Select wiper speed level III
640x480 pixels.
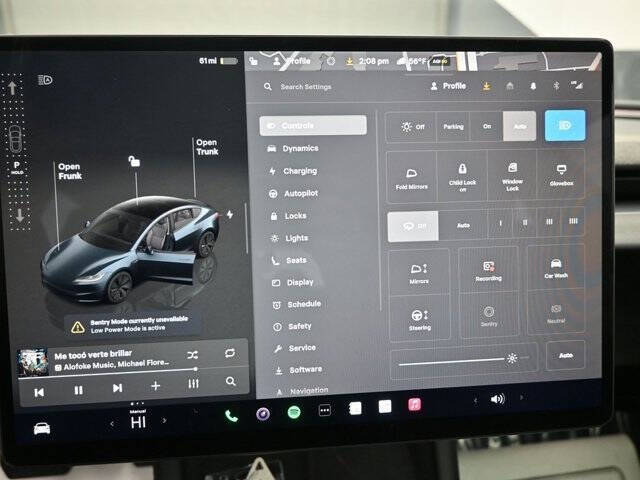pyautogui.click(x=549, y=222)
